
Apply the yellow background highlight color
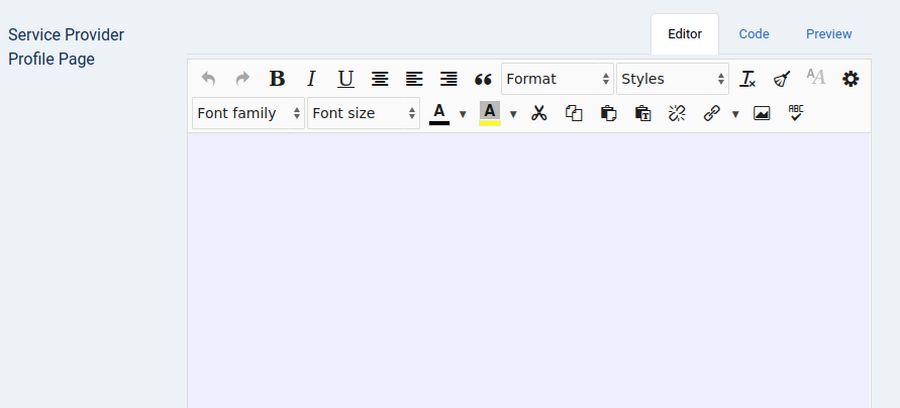(490, 113)
